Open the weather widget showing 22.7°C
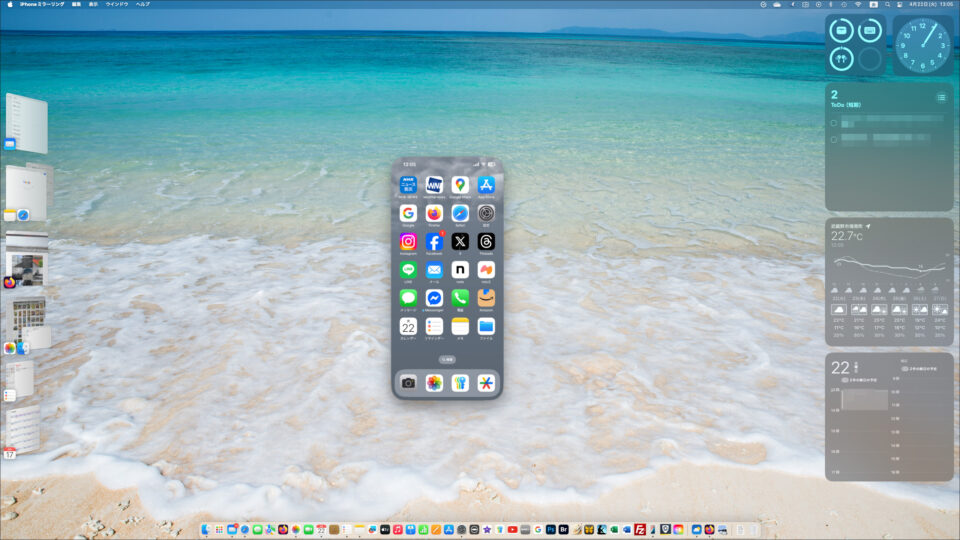The width and height of the screenshot is (960, 540). [889, 282]
